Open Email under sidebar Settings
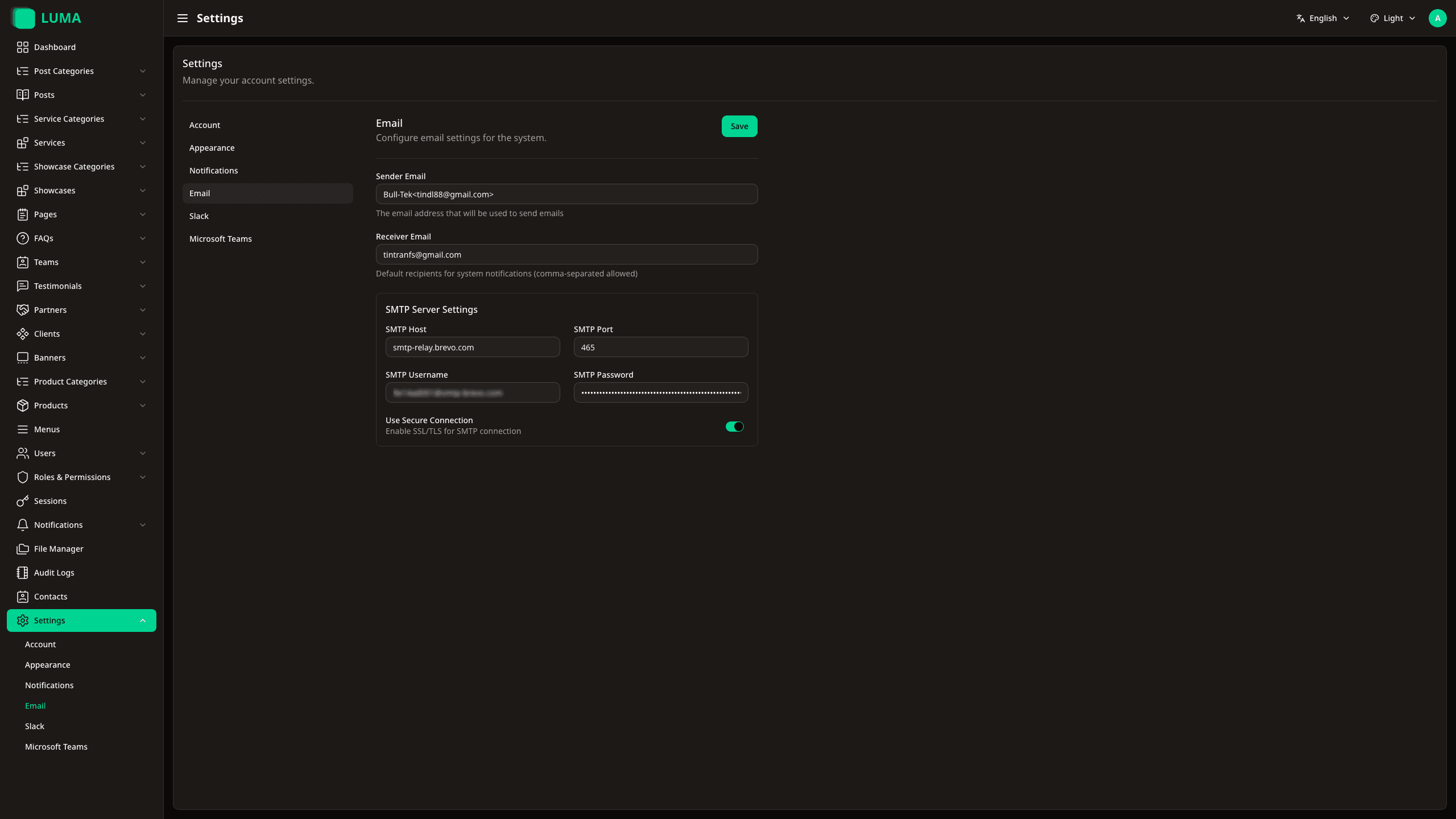This screenshot has width=1456, height=819. coord(35,706)
